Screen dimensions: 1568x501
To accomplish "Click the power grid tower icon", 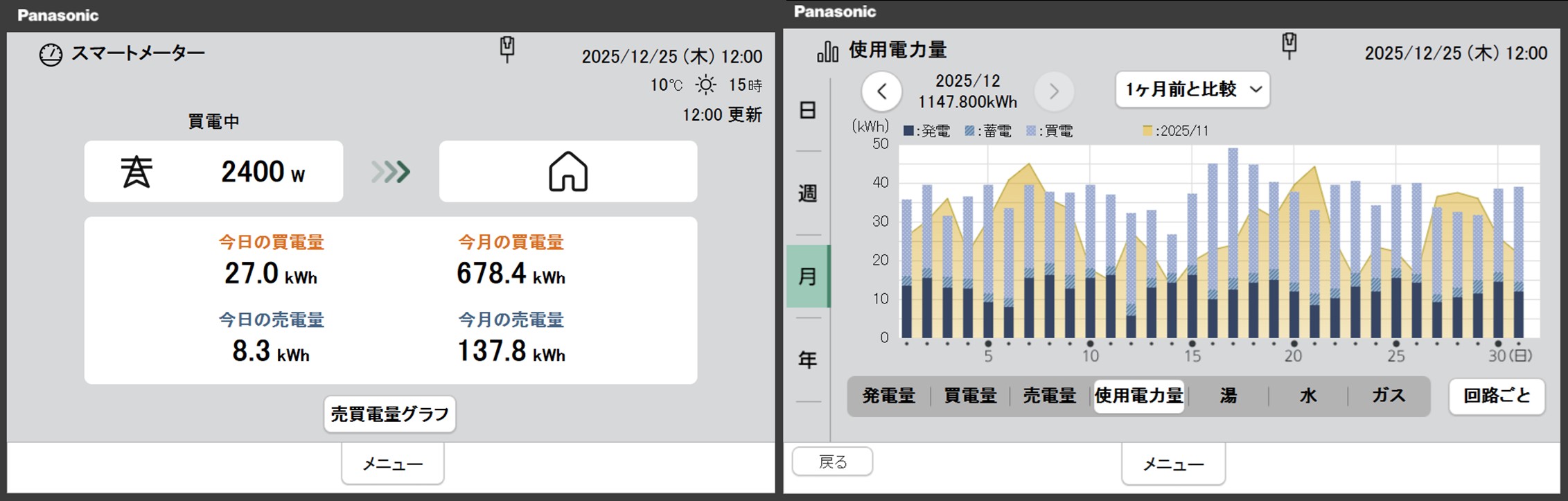I will pyautogui.click(x=136, y=172).
